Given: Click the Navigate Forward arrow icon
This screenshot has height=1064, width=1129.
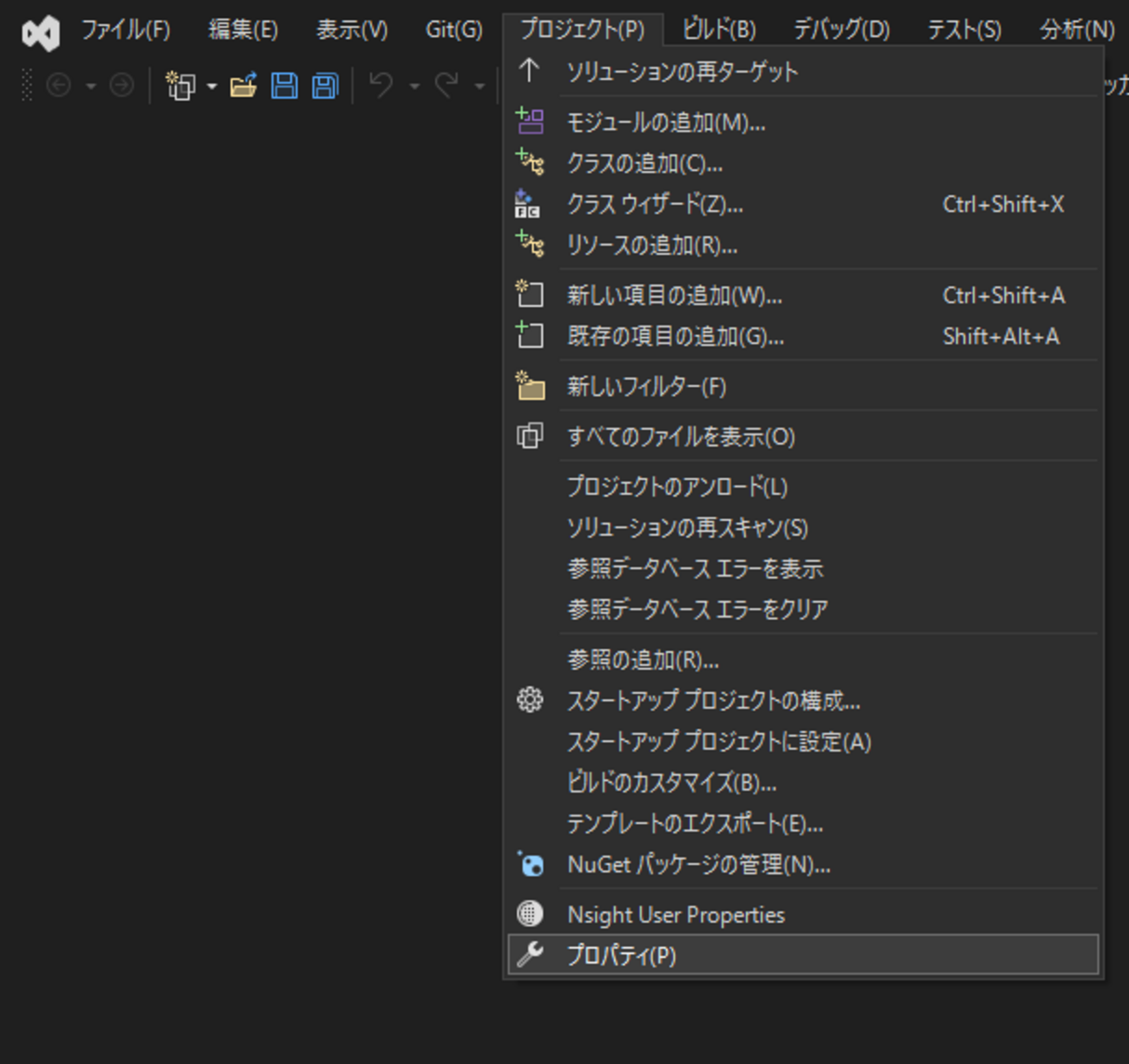Looking at the screenshot, I should (x=122, y=85).
